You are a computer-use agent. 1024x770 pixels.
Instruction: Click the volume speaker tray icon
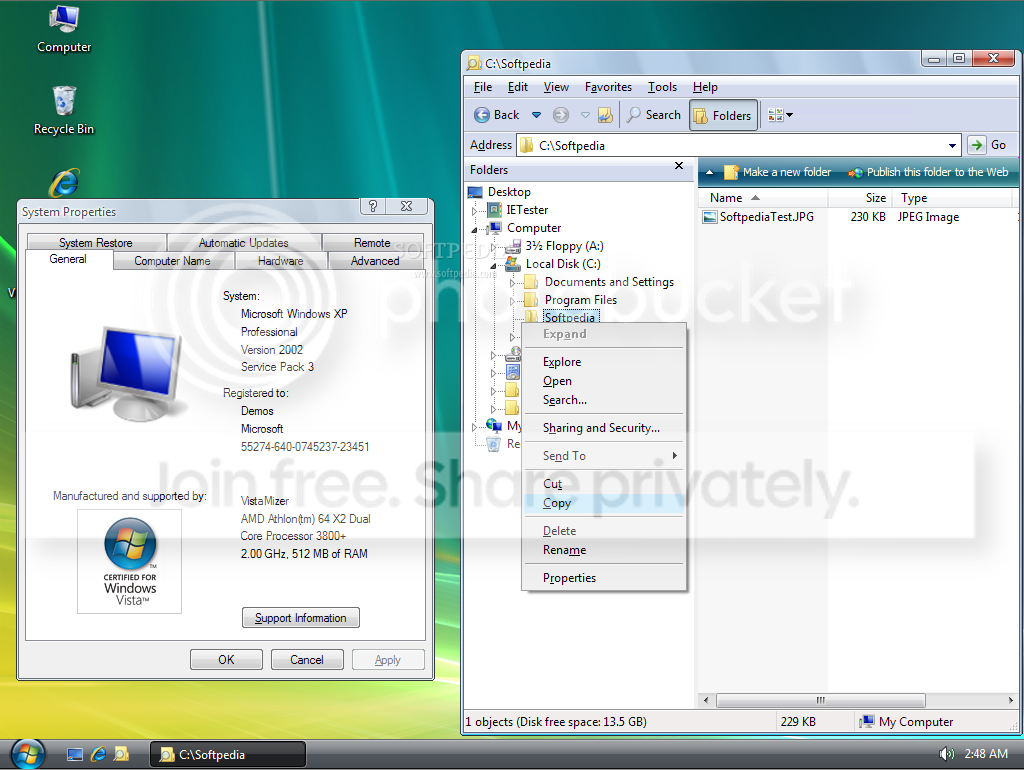coord(946,754)
